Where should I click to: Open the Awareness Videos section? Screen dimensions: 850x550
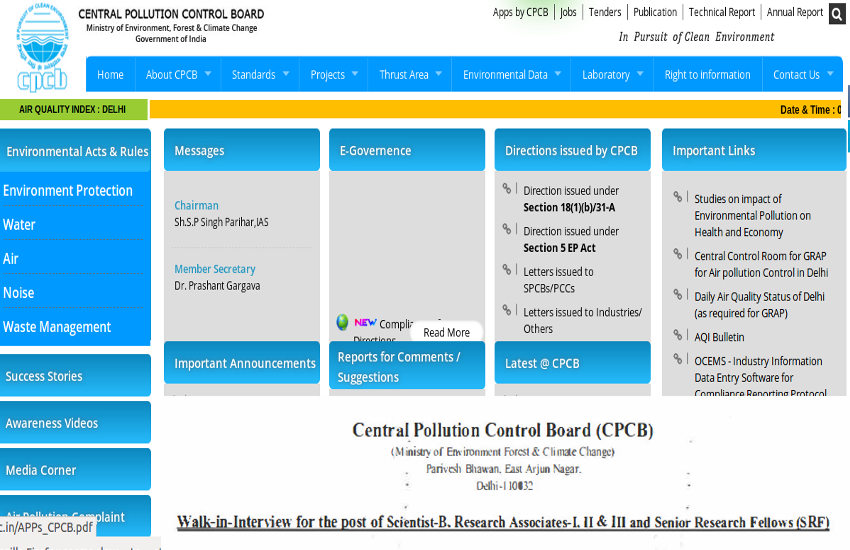pos(52,423)
